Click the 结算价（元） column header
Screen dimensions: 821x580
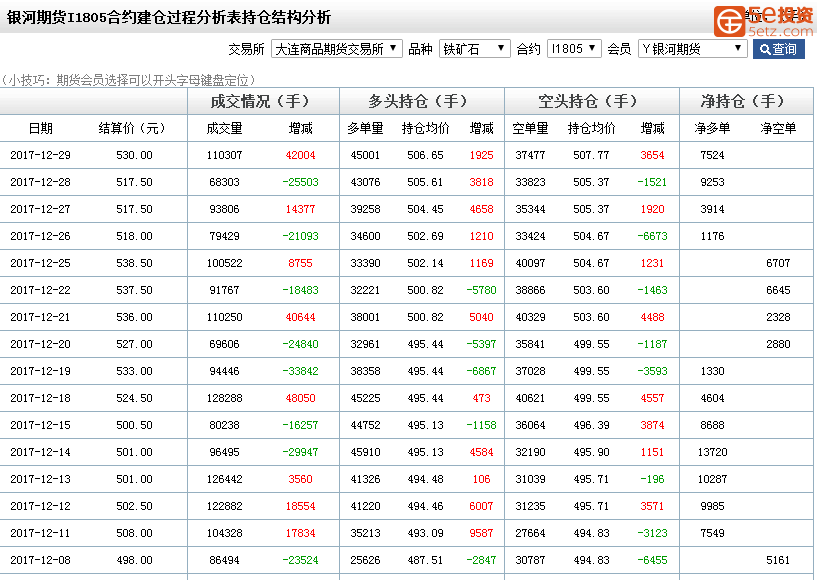132,128
